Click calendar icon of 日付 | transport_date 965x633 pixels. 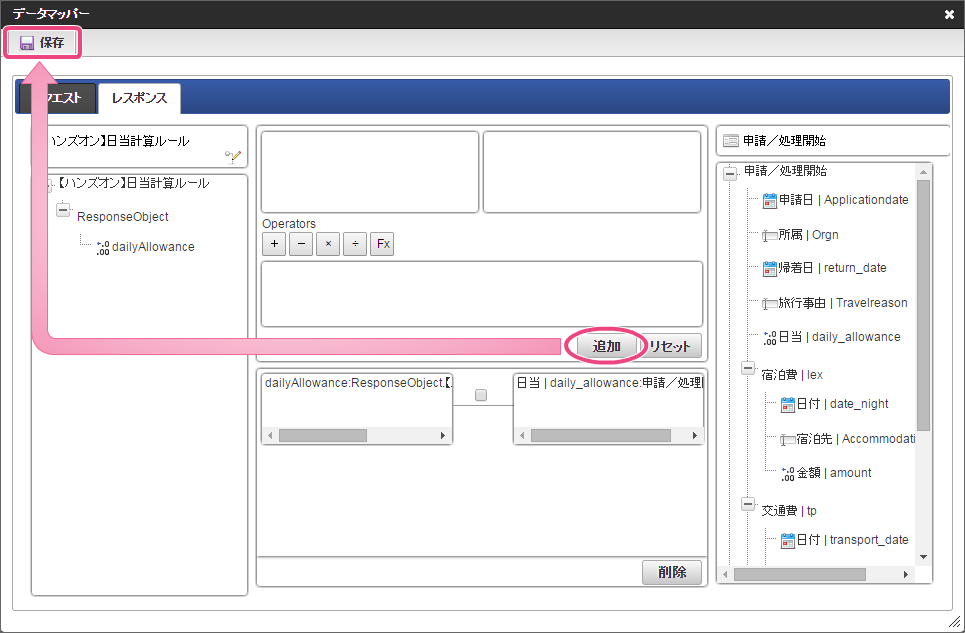[x=787, y=541]
